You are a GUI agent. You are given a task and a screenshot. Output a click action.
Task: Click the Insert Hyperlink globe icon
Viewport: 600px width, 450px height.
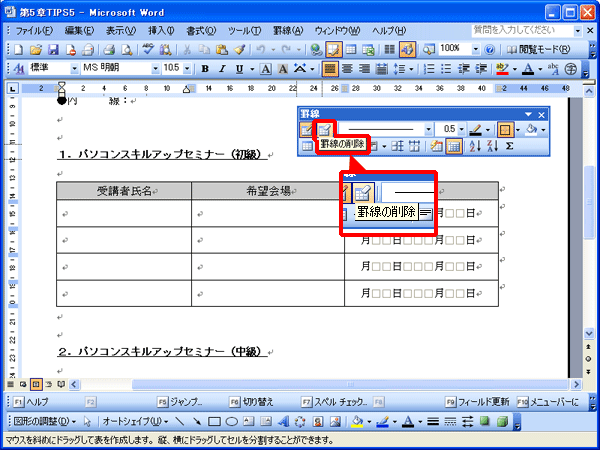316,49
